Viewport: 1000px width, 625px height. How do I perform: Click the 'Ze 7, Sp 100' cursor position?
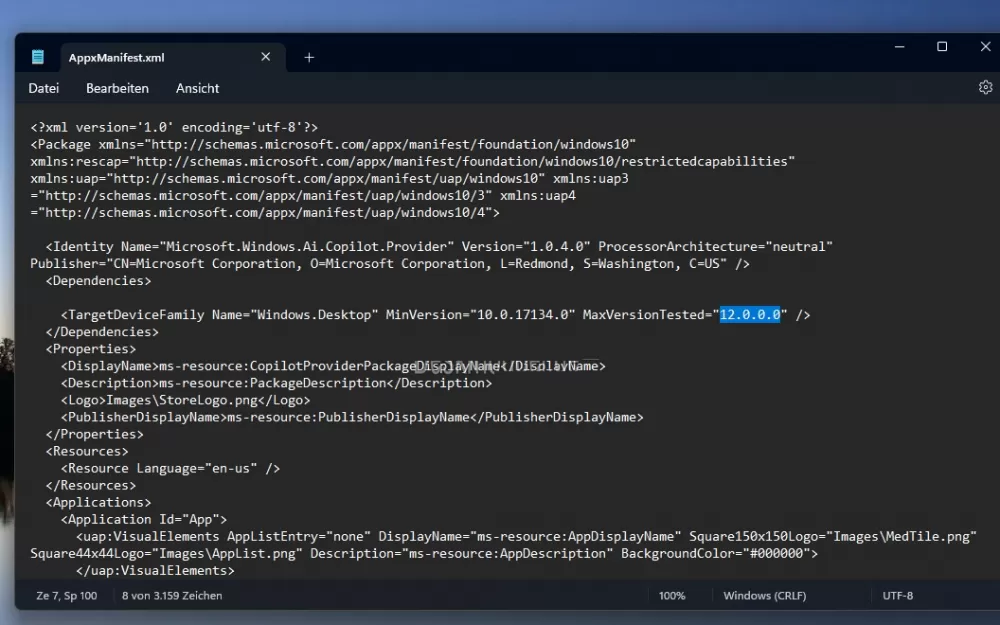[67, 596]
